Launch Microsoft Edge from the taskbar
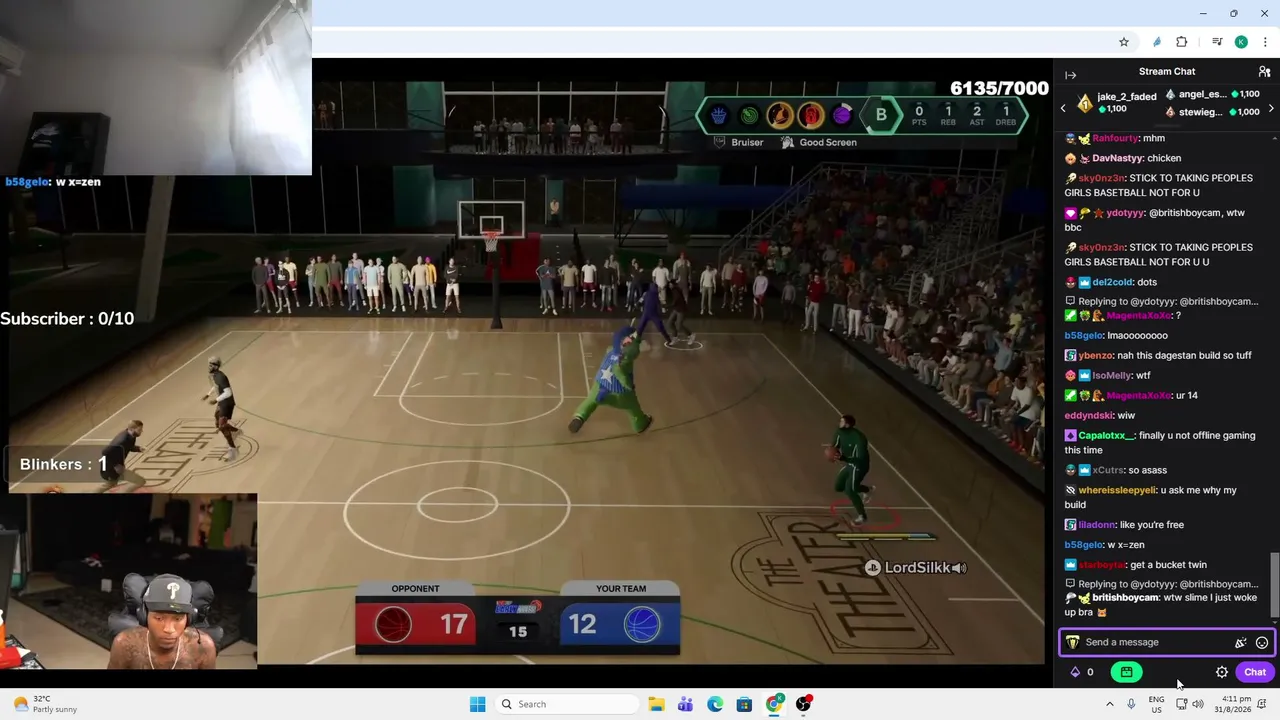This screenshot has width=1280, height=720. click(x=715, y=704)
